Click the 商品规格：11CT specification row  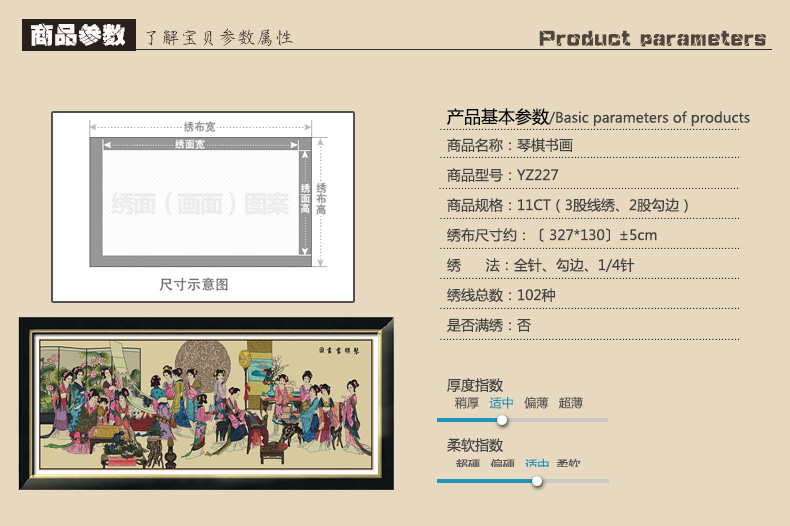[x=568, y=205]
